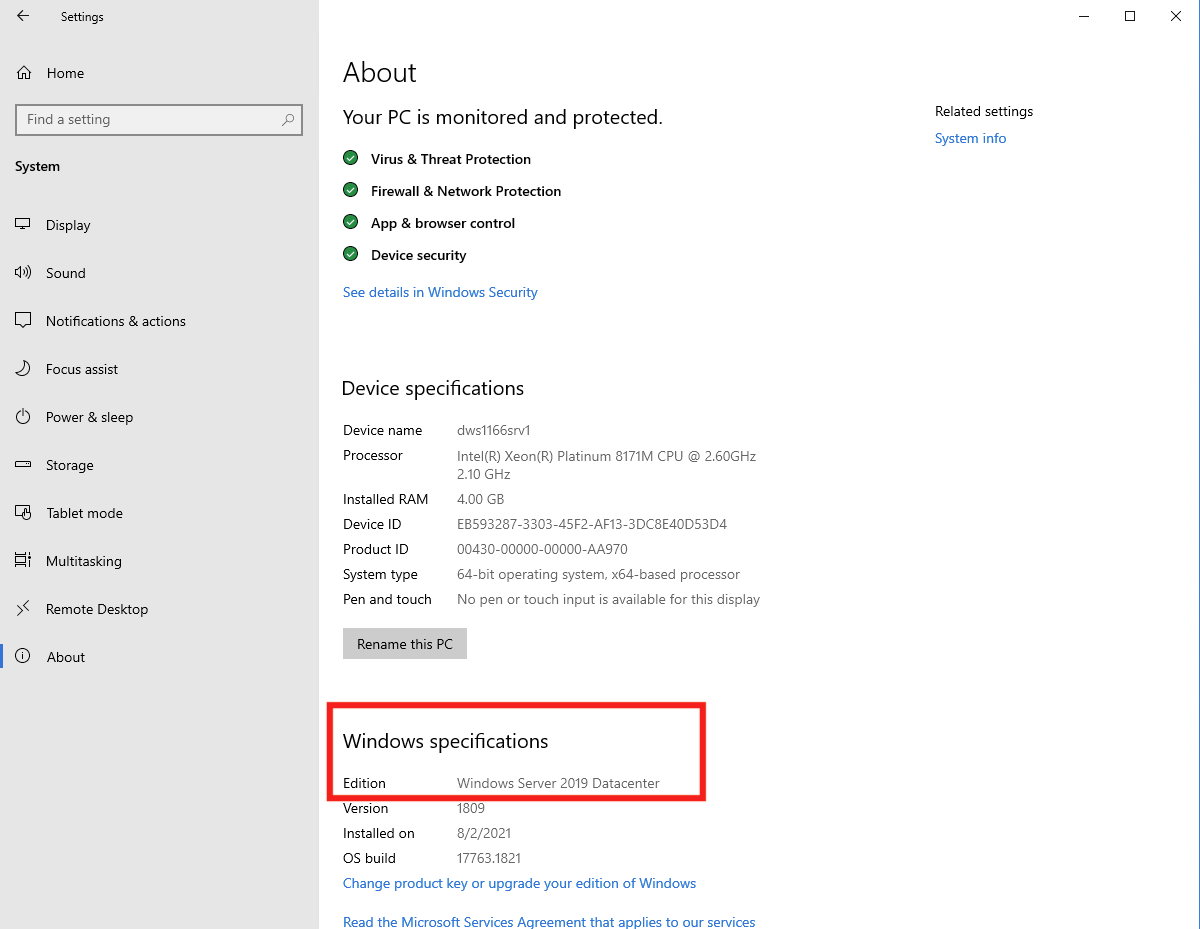Click the Rename this PC button

(405, 644)
